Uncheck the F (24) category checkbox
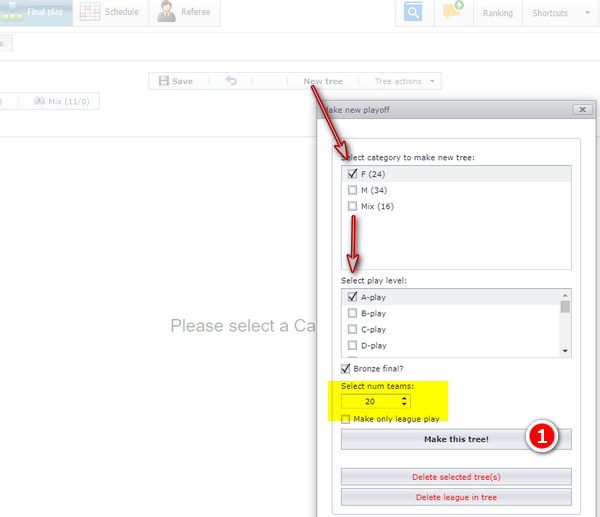The height and width of the screenshot is (517, 600). pos(352,174)
